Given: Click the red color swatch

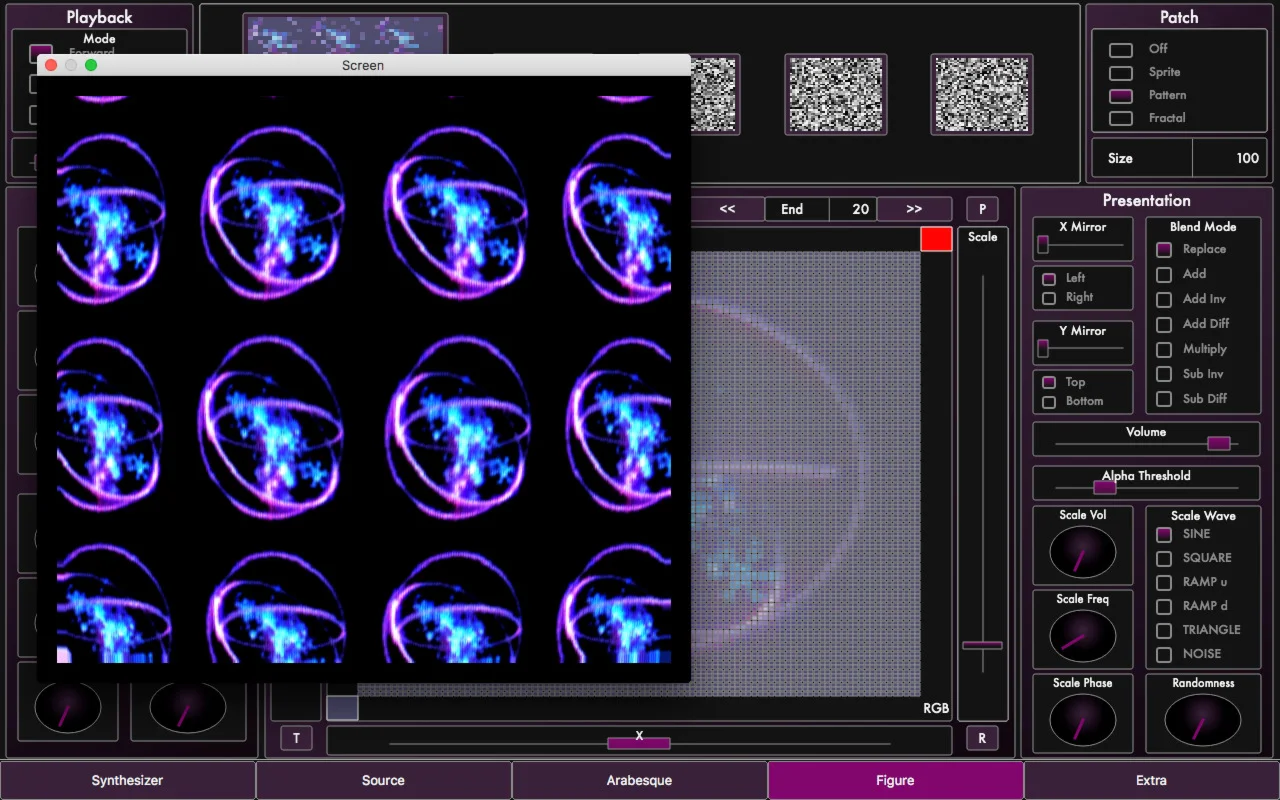Looking at the screenshot, I should click(x=936, y=239).
